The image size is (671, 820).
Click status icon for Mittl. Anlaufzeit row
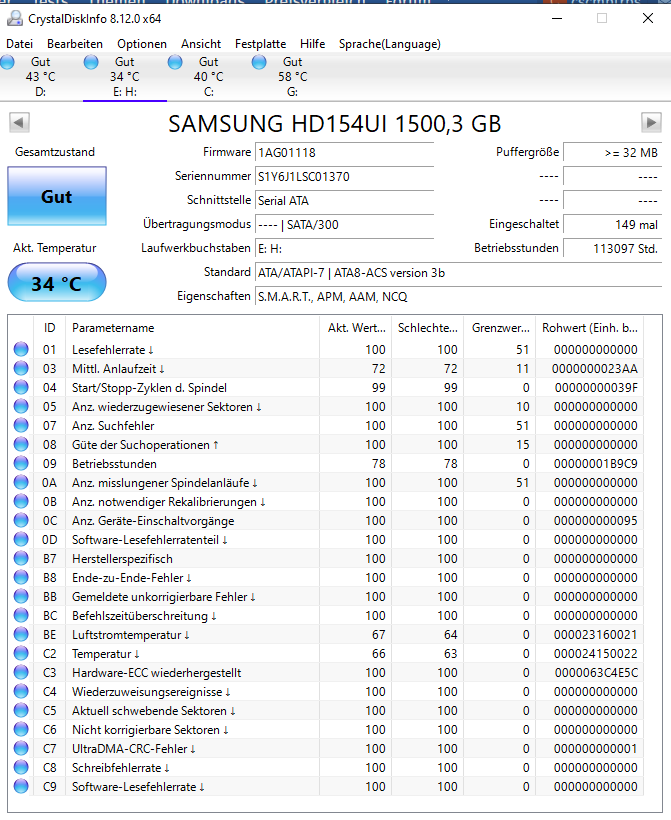click(21, 369)
